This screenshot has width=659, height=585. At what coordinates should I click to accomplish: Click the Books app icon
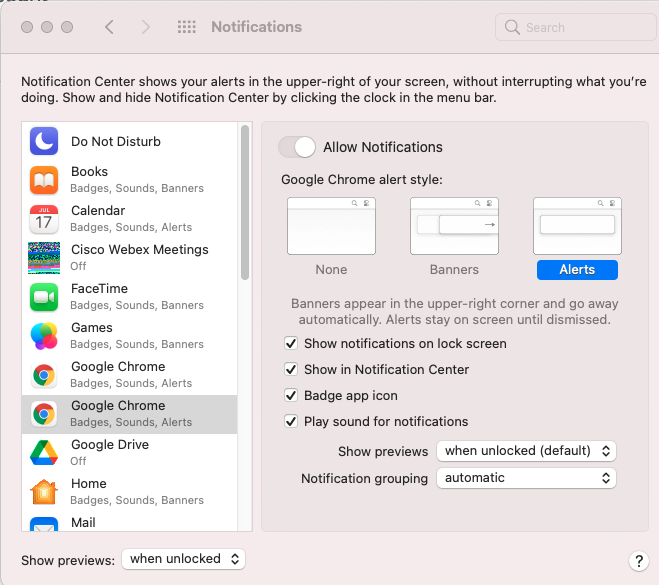click(44, 180)
